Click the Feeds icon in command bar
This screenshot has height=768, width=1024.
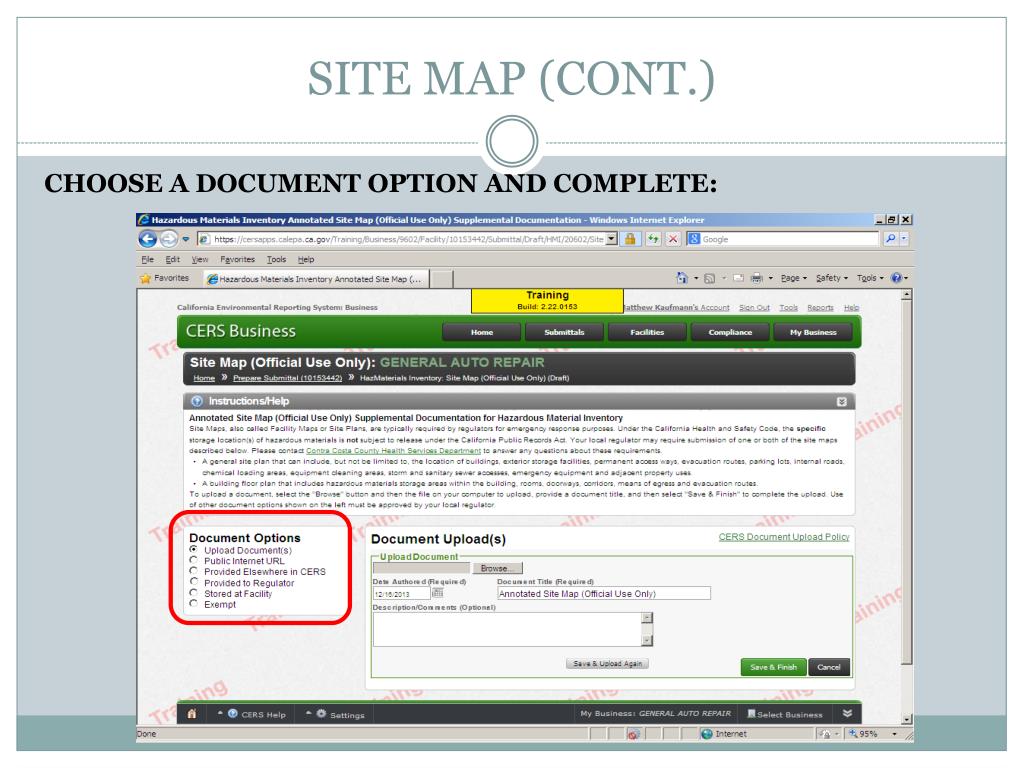click(709, 278)
